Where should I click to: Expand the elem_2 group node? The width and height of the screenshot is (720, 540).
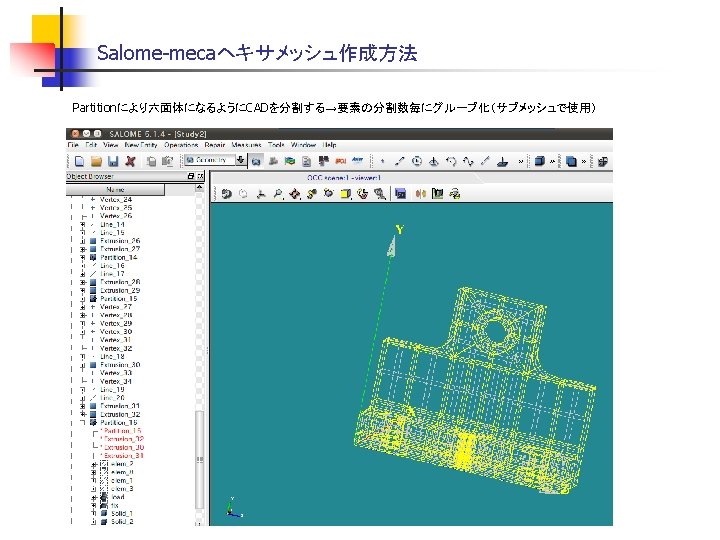pyautogui.click(x=94, y=464)
